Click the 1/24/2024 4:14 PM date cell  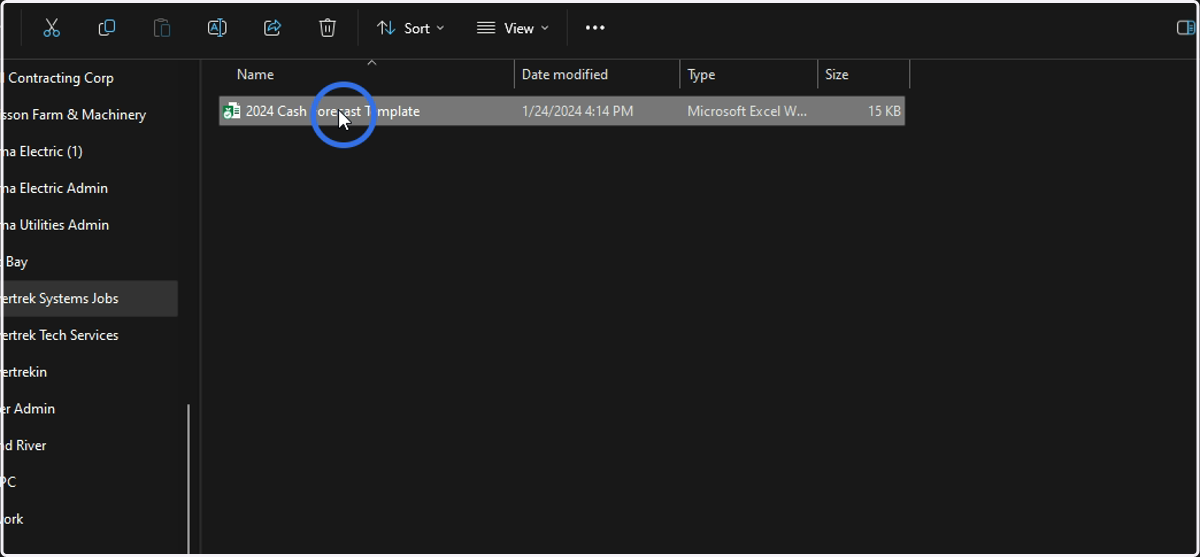[x=577, y=111]
